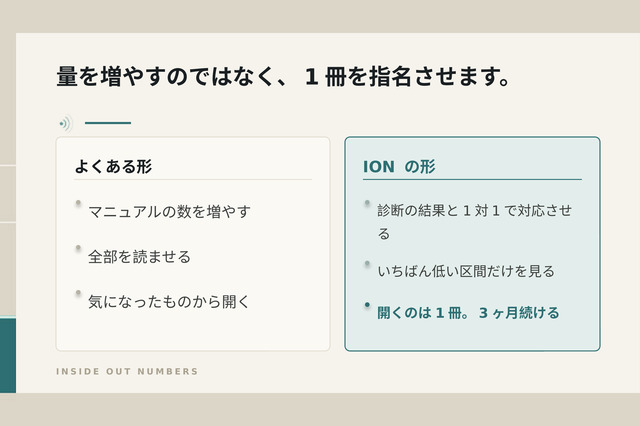Viewport: 640px width, 426px height.
Task: Click the bullet dot before 診断の結果と 1 対 1
Action: (367, 202)
